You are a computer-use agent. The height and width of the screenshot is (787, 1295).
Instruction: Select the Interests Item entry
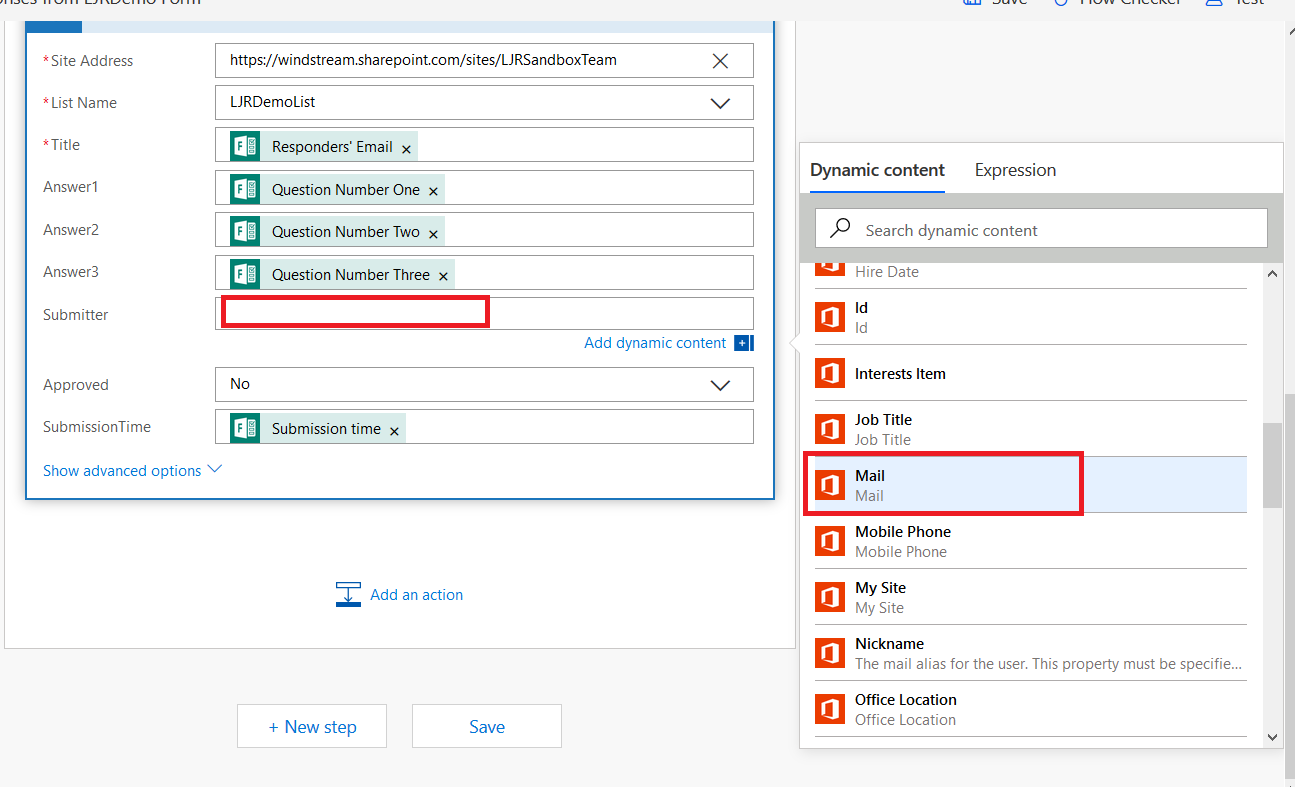1030,373
